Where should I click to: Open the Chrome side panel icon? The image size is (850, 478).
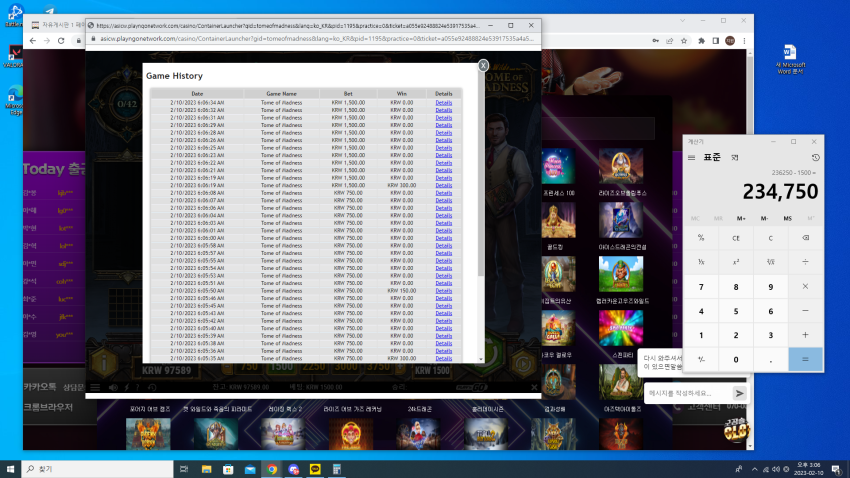716,41
